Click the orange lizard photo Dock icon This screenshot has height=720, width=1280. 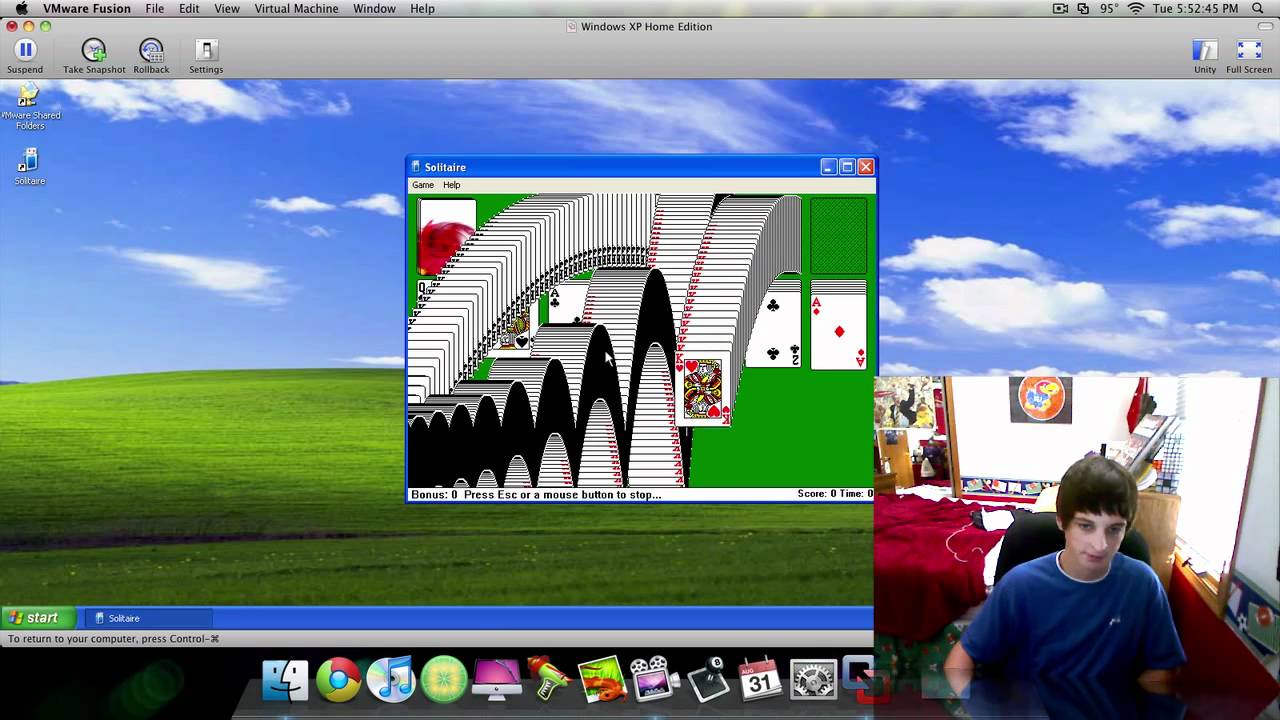click(601, 680)
